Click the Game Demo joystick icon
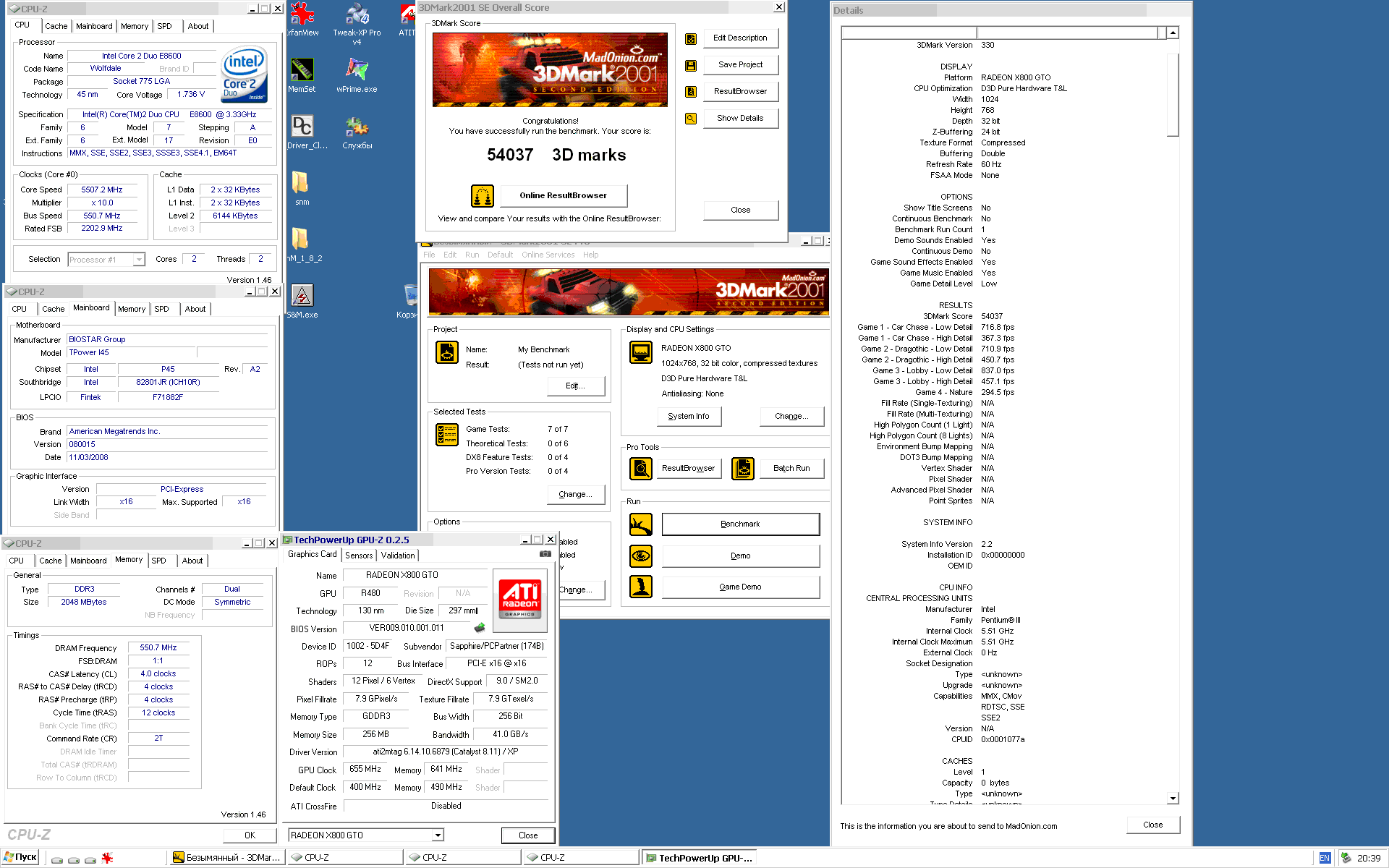Viewport: 1389px width, 868px height. [641, 587]
